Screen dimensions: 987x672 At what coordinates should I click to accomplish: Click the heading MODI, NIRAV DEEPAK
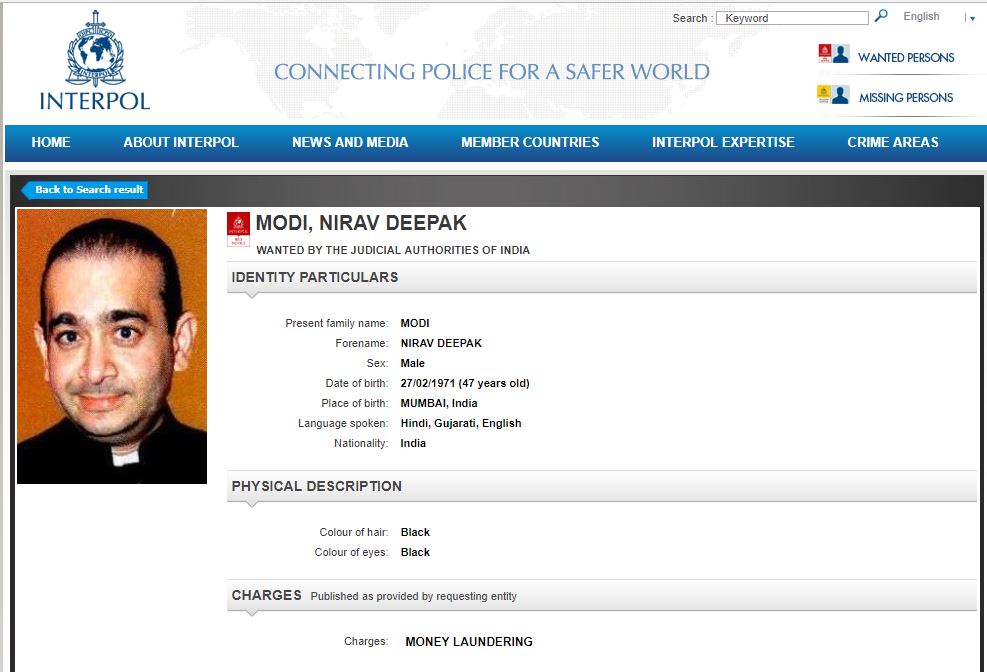361,223
